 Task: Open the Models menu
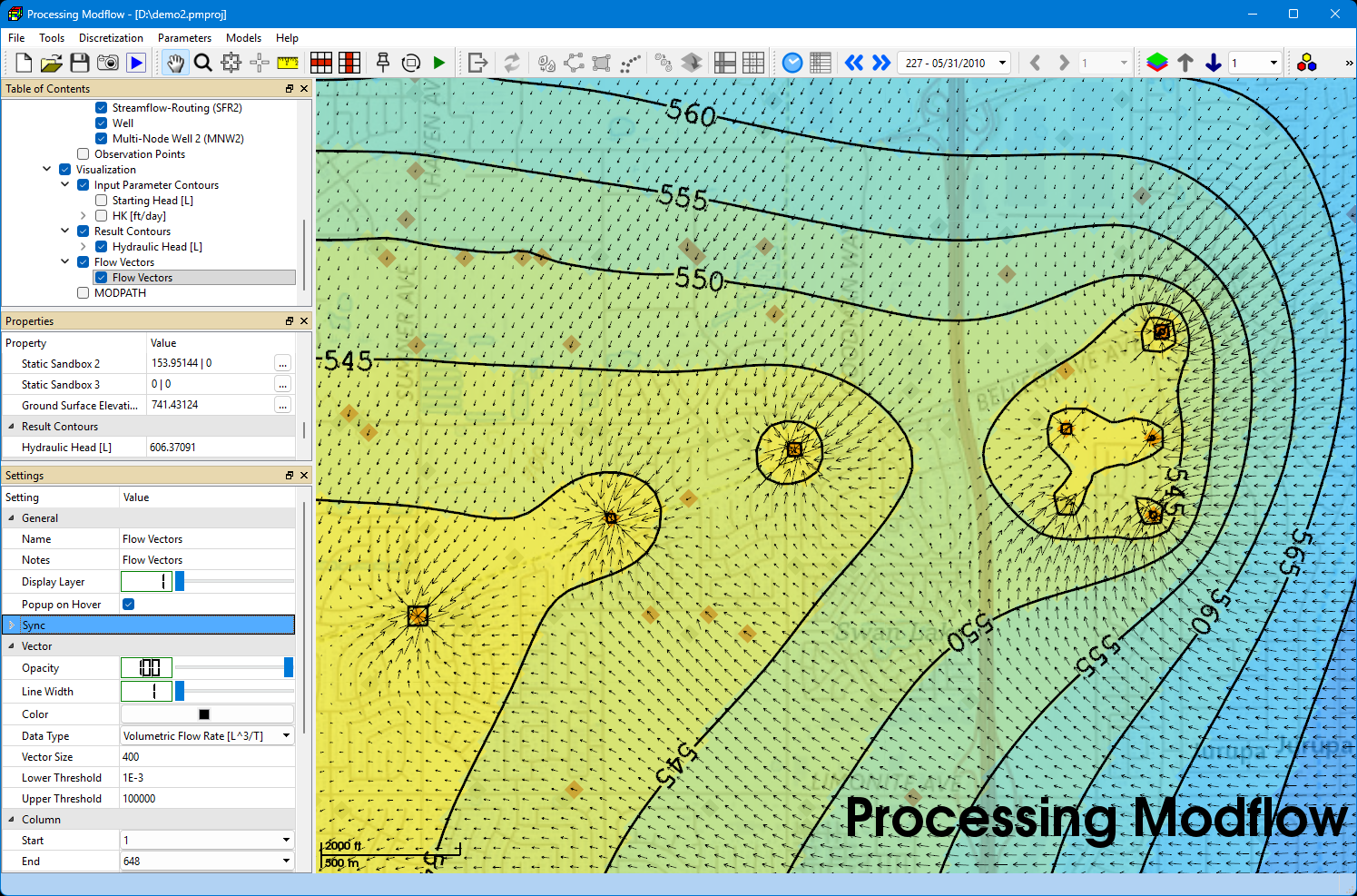point(243,38)
